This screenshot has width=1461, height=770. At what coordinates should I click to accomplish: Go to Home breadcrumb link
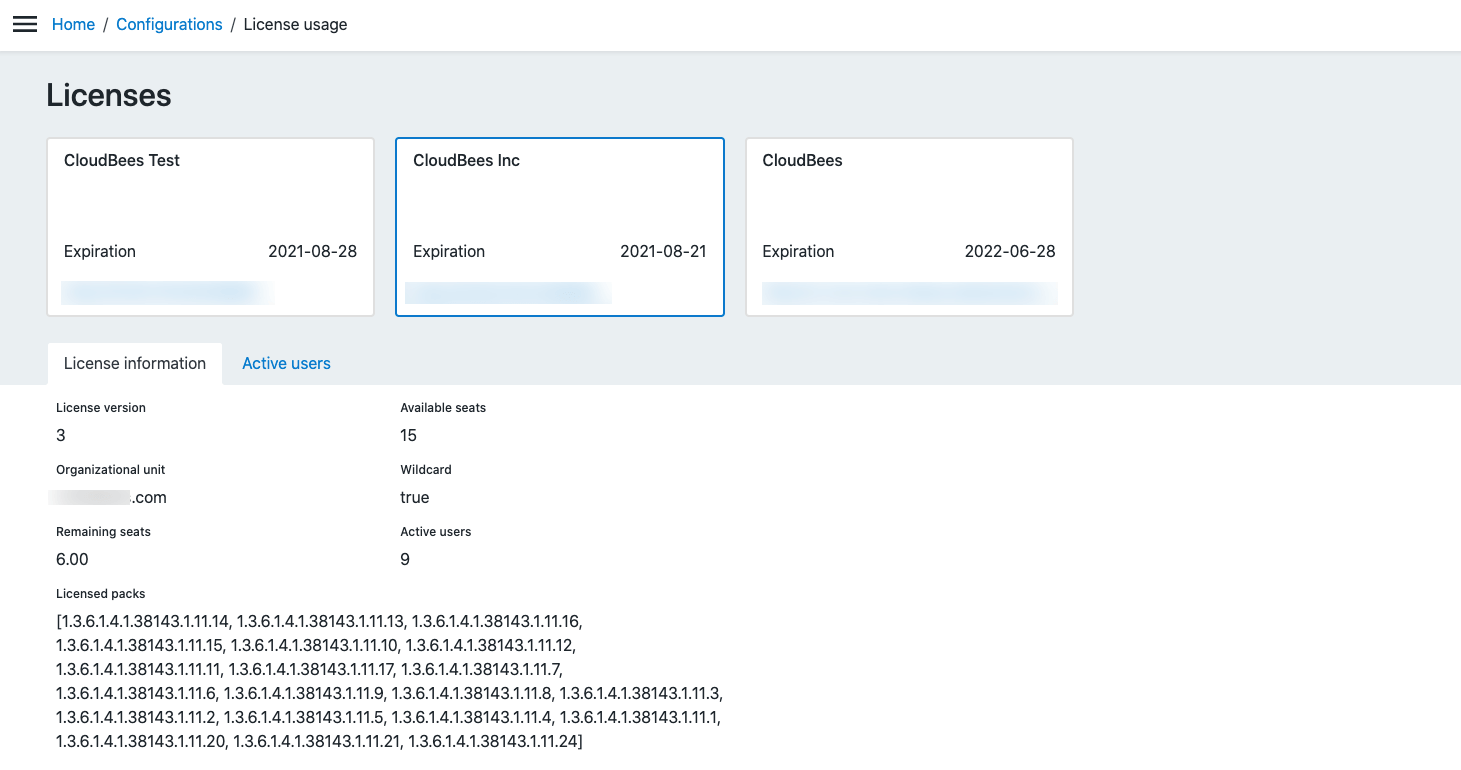[x=73, y=24]
